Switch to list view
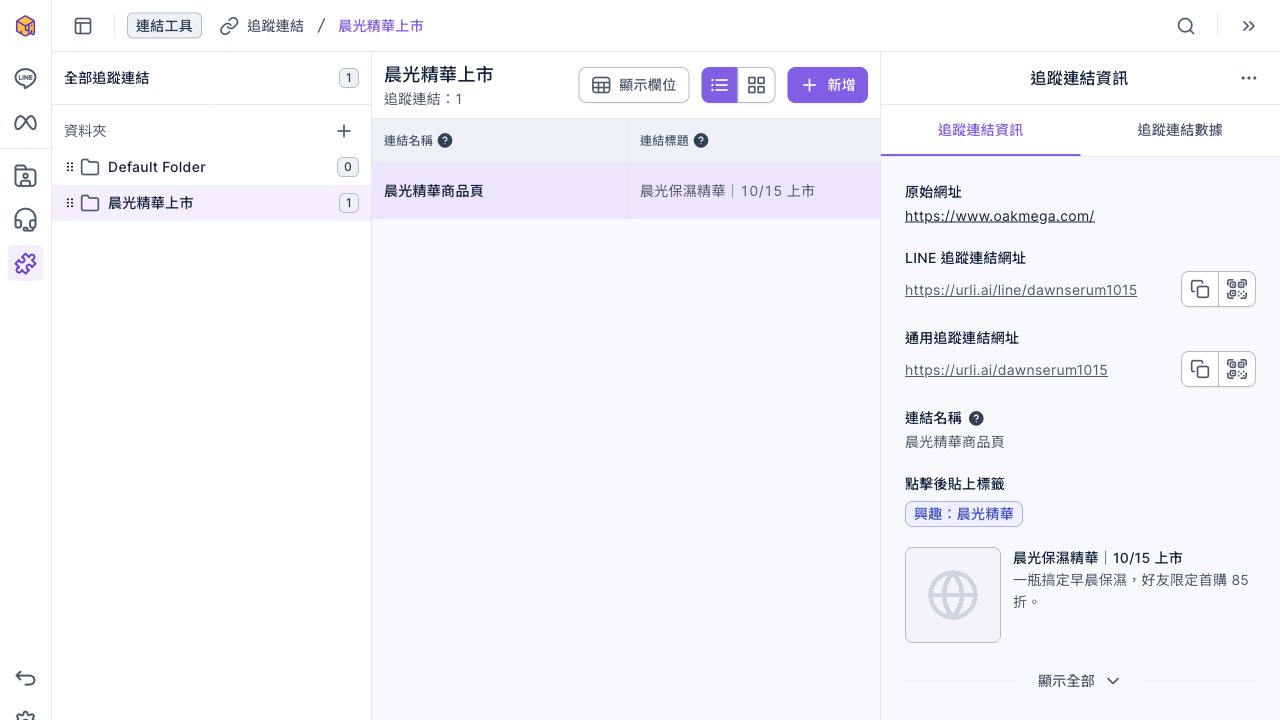 [720, 85]
